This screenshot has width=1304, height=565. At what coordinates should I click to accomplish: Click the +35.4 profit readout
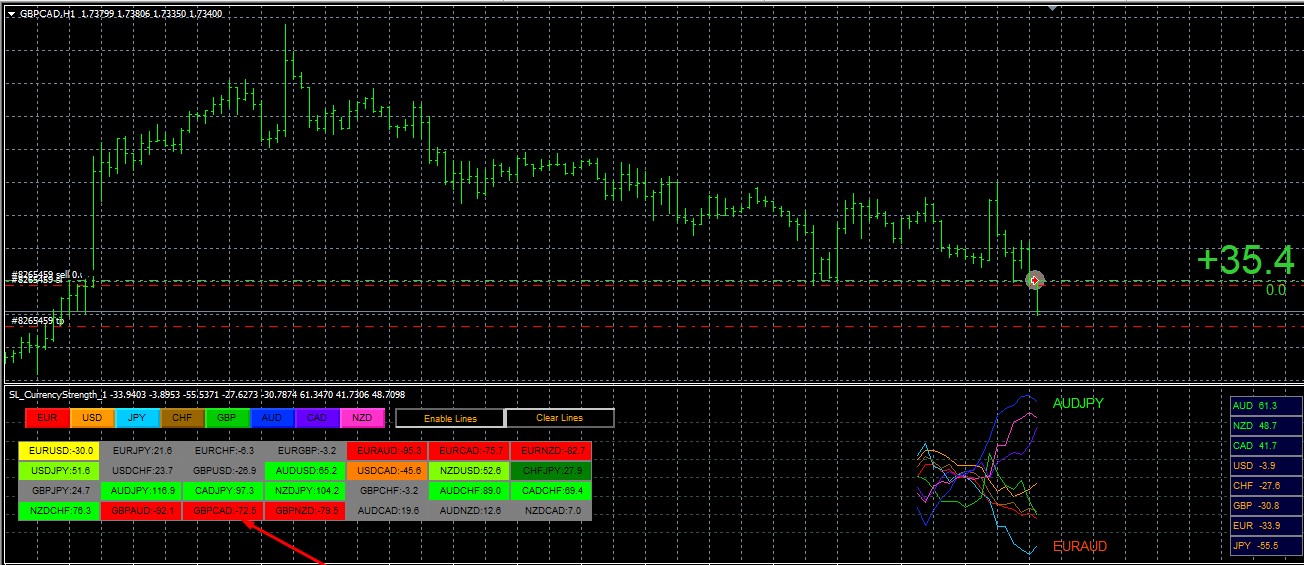coord(1245,260)
